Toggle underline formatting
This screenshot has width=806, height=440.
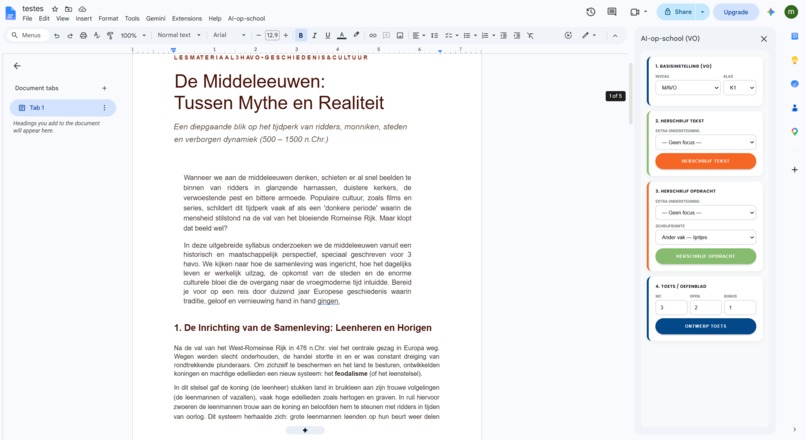(327, 35)
